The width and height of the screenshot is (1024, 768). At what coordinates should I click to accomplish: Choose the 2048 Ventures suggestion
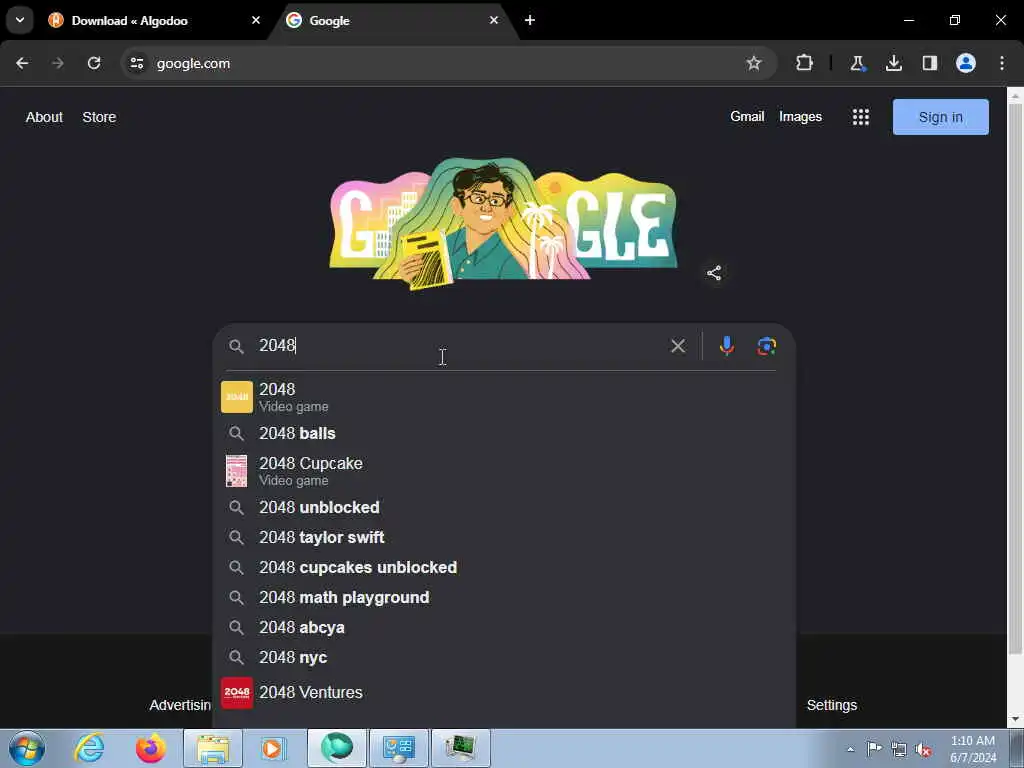pos(504,693)
